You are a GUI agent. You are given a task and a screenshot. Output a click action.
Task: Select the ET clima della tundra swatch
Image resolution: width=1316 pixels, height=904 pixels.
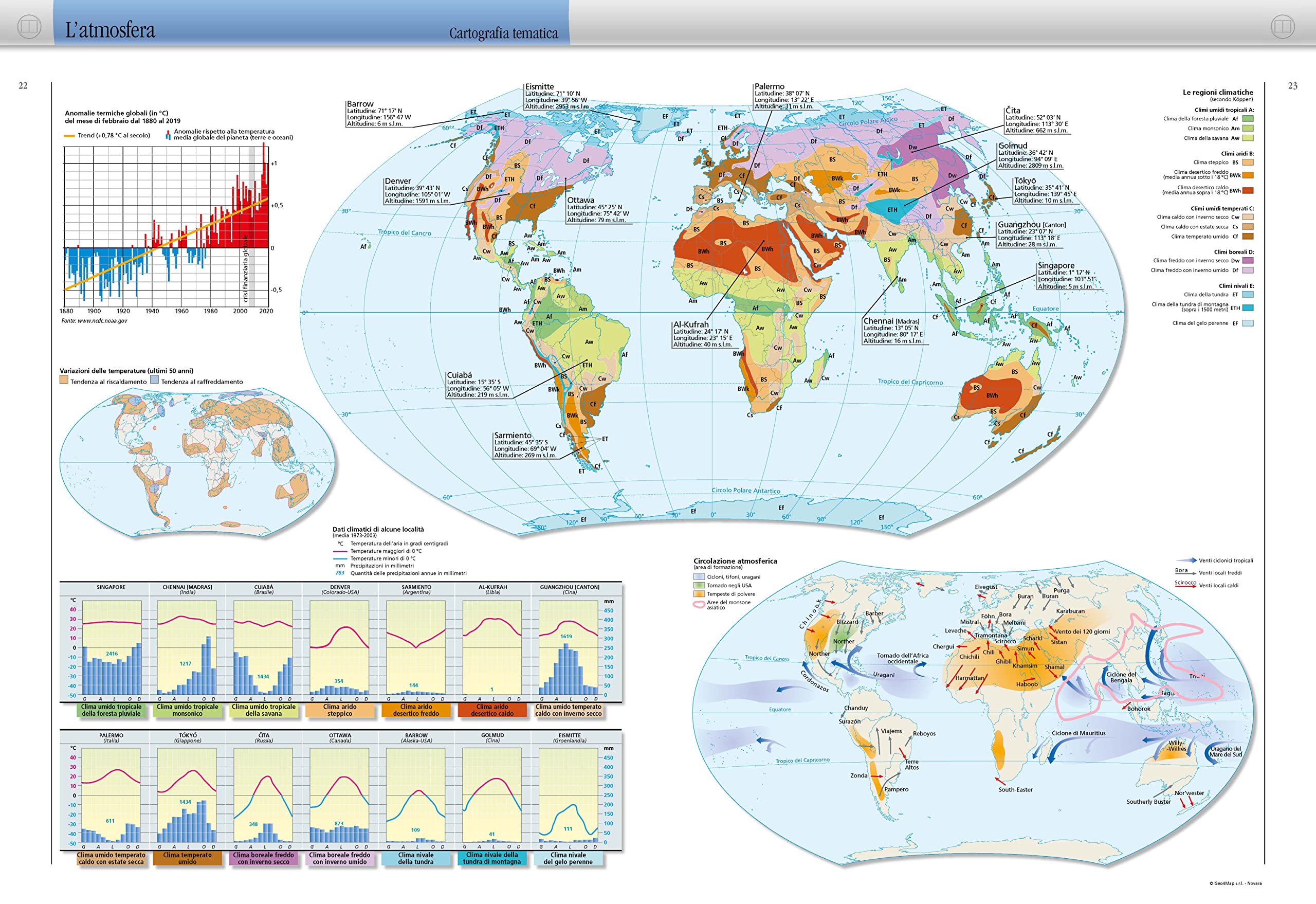tap(1248, 295)
